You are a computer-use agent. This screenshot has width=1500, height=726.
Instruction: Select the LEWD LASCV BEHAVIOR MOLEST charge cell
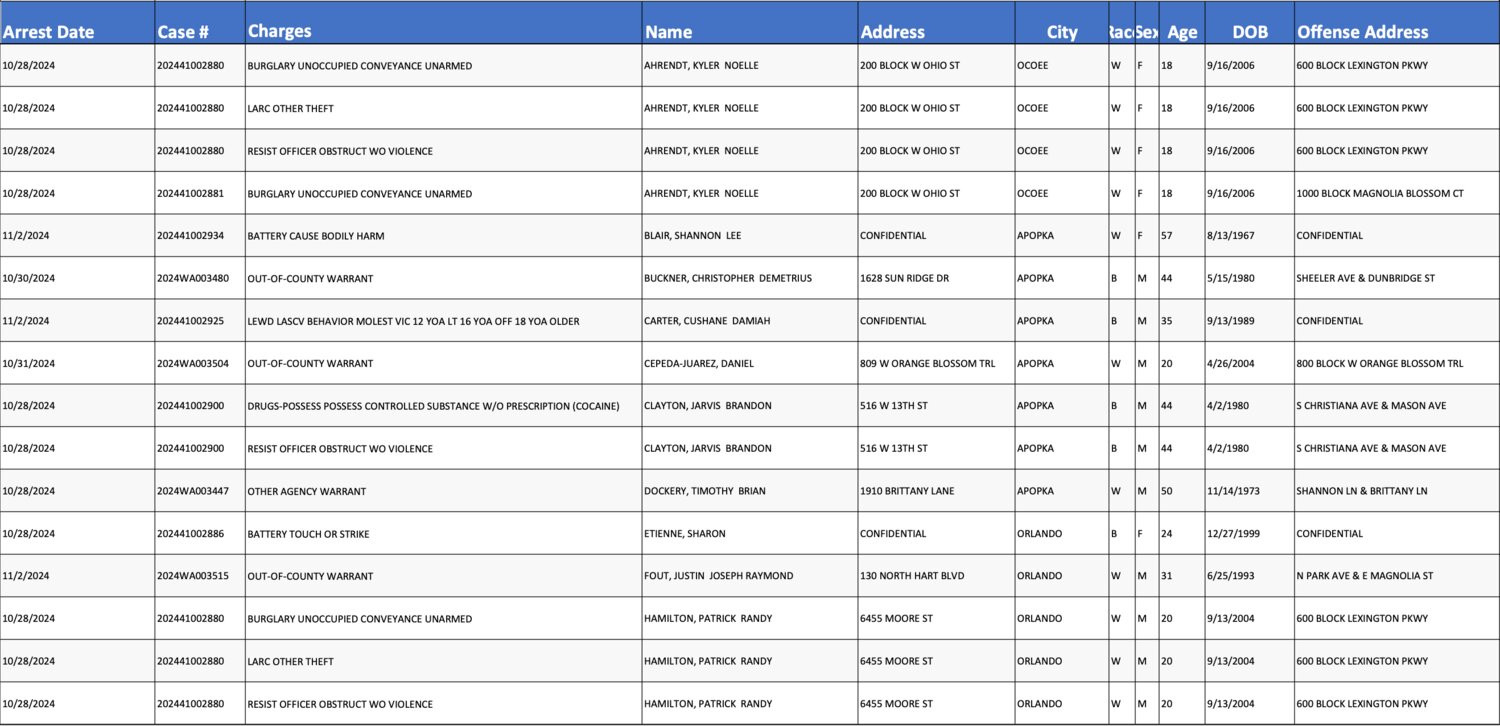point(444,321)
